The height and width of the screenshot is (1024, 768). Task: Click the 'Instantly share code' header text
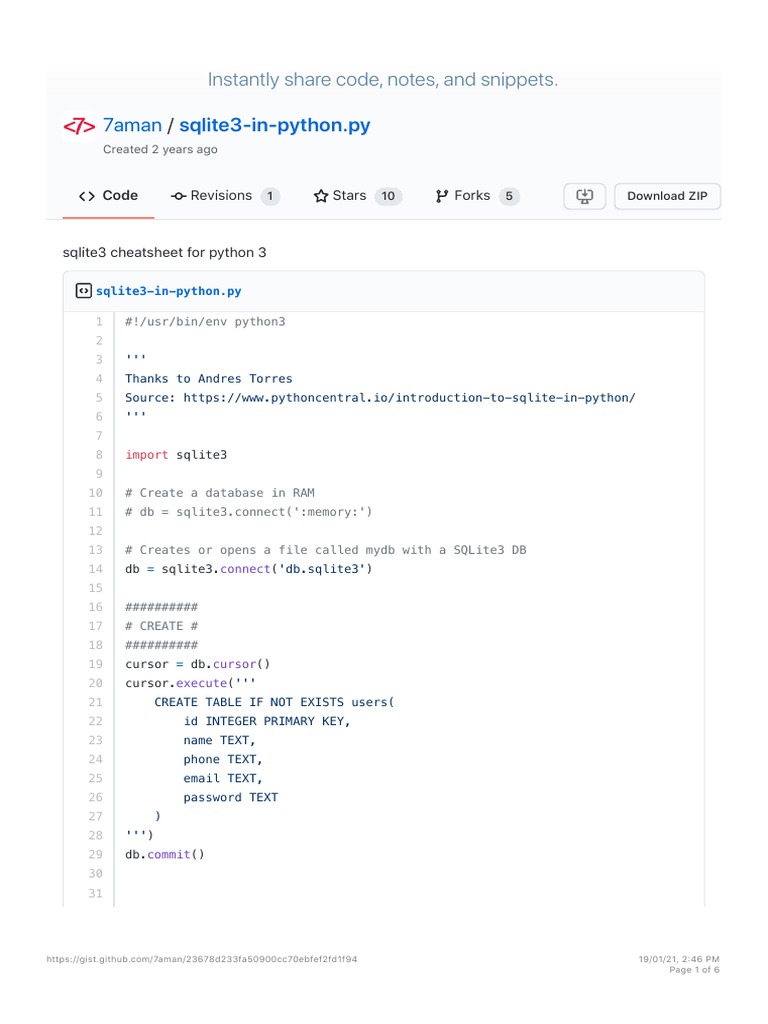tap(382, 80)
